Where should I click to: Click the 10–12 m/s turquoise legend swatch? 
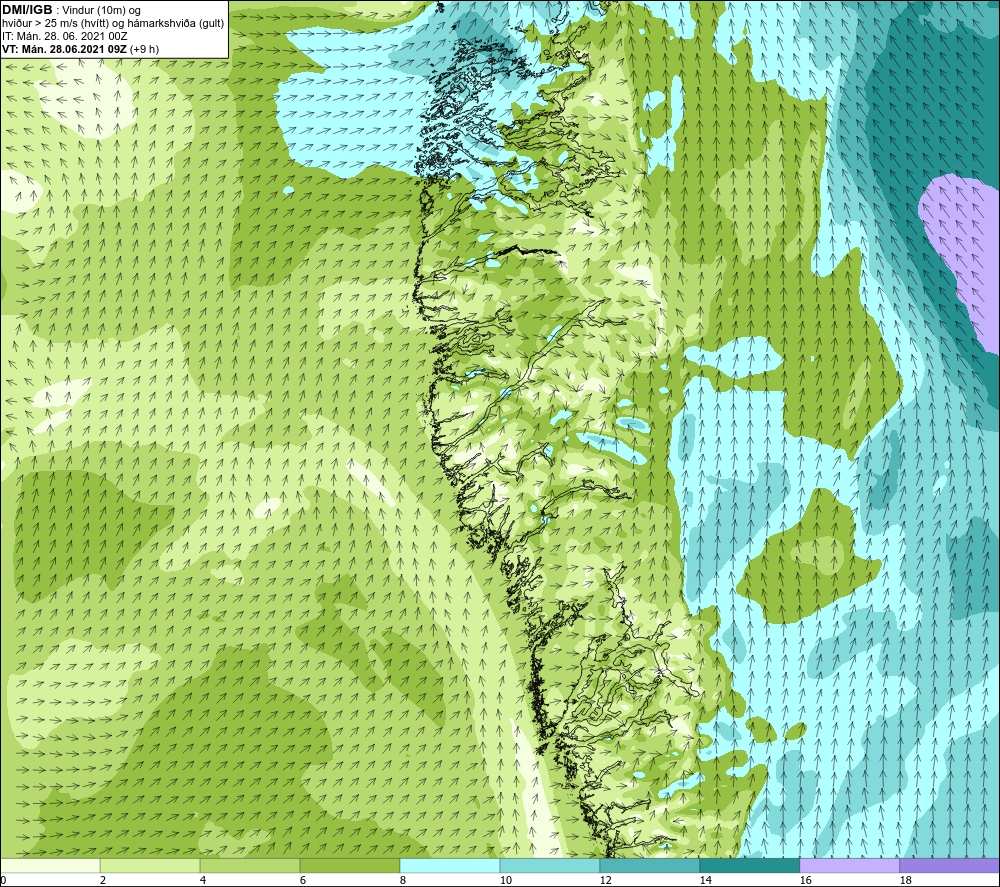point(550,866)
